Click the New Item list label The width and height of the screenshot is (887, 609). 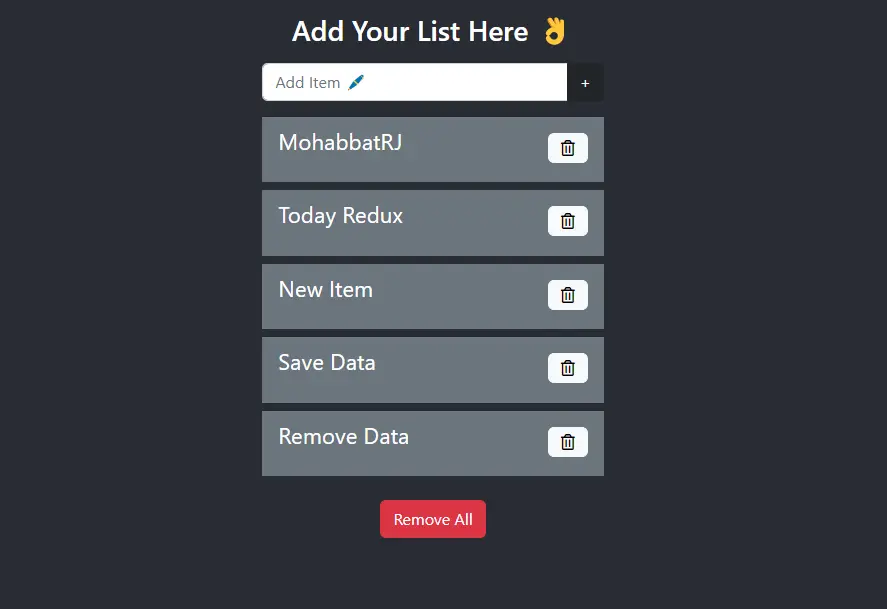[325, 290]
